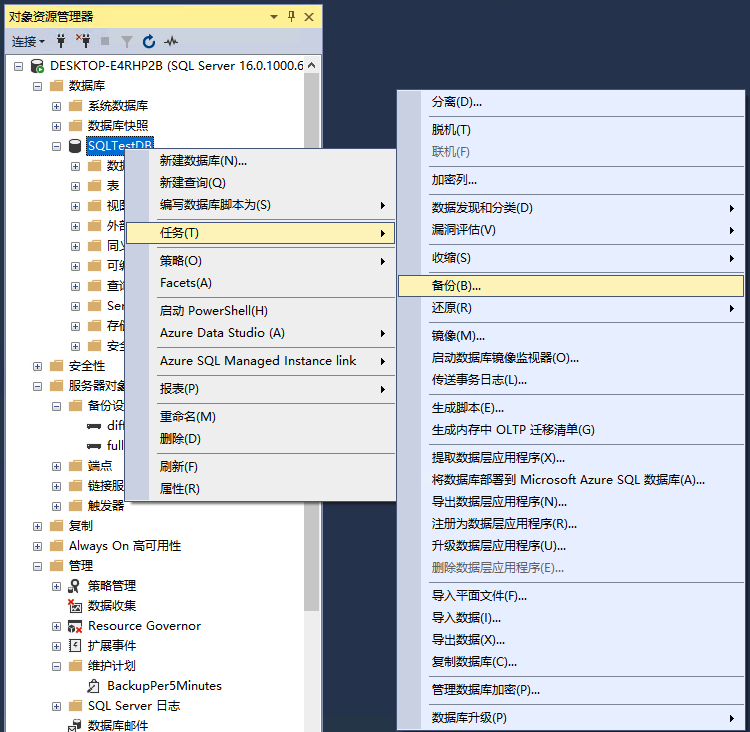Collapse the 管理 folder
The width and height of the screenshot is (750, 732).
[x=37, y=566]
